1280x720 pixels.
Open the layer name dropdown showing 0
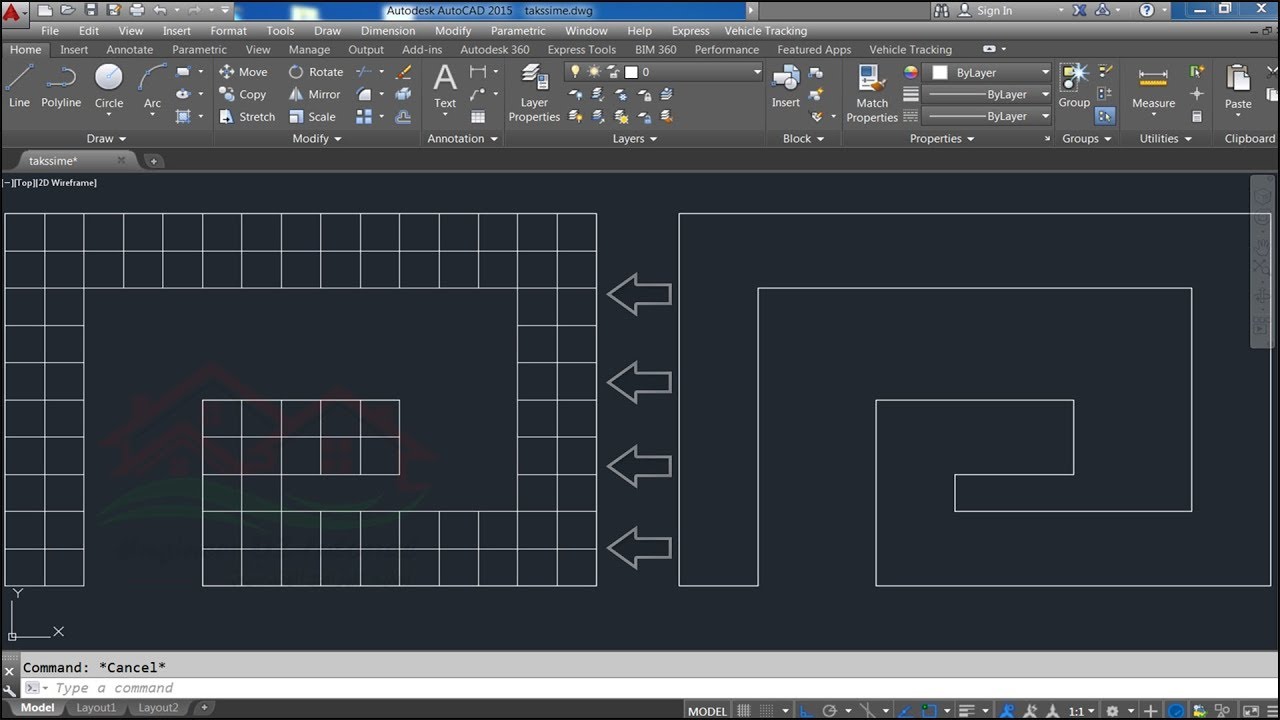pyautogui.click(x=663, y=72)
